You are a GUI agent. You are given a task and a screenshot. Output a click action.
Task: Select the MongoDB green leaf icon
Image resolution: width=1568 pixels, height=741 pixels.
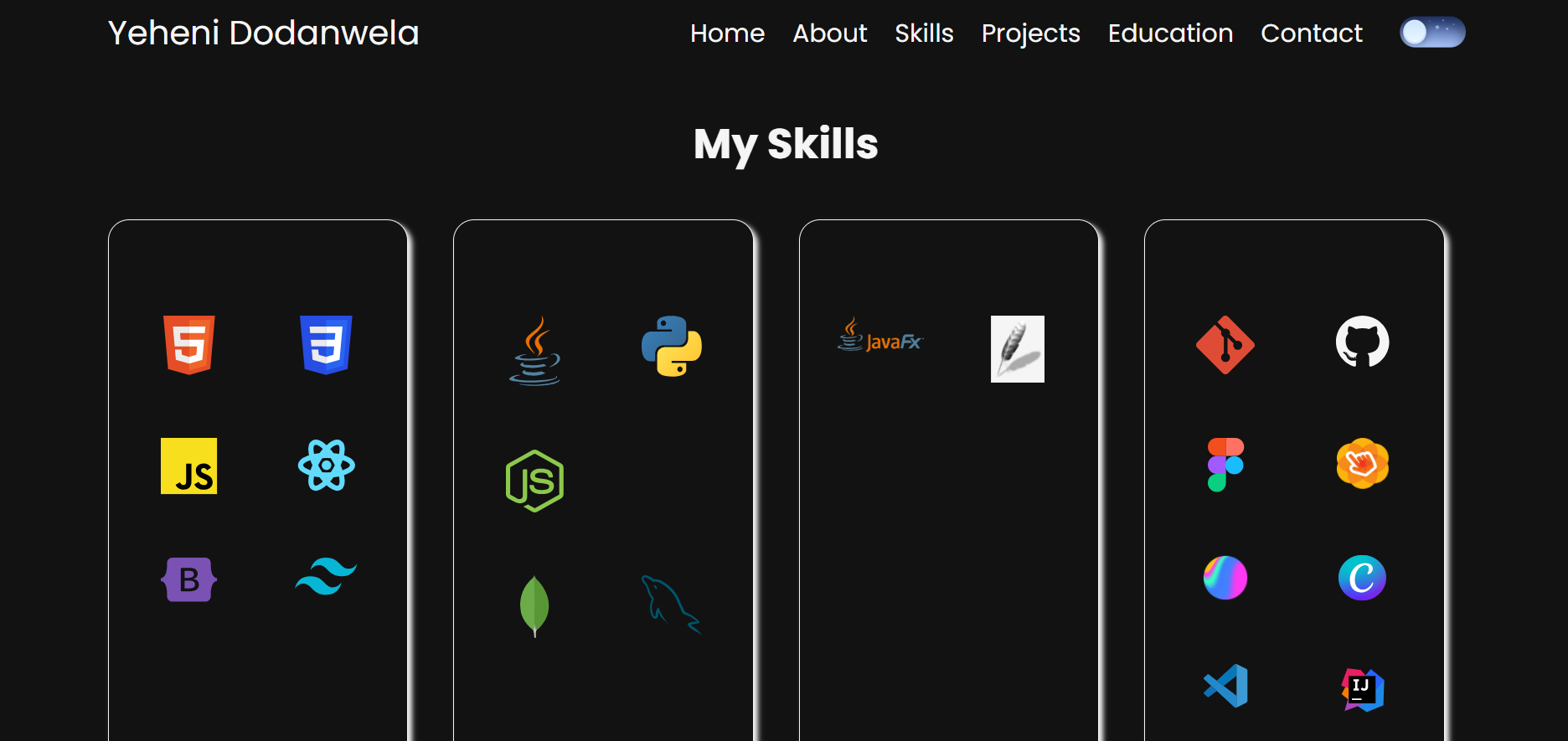tap(534, 606)
